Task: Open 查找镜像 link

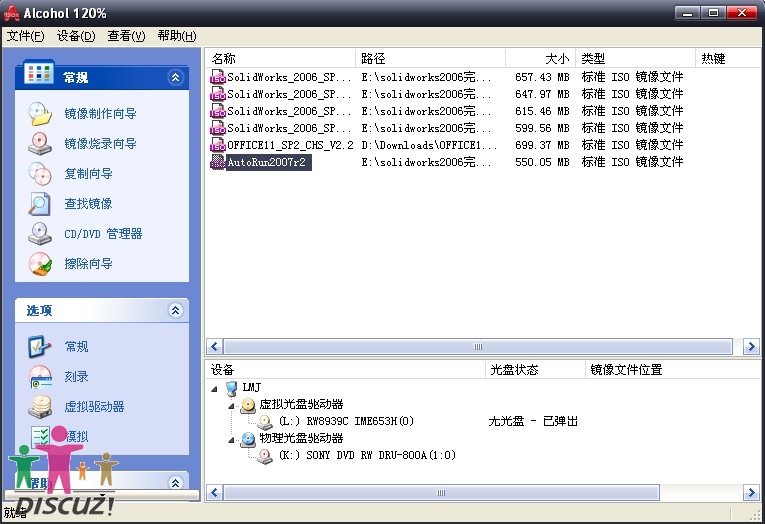Action: pyautogui.click(x=88, y=203)
